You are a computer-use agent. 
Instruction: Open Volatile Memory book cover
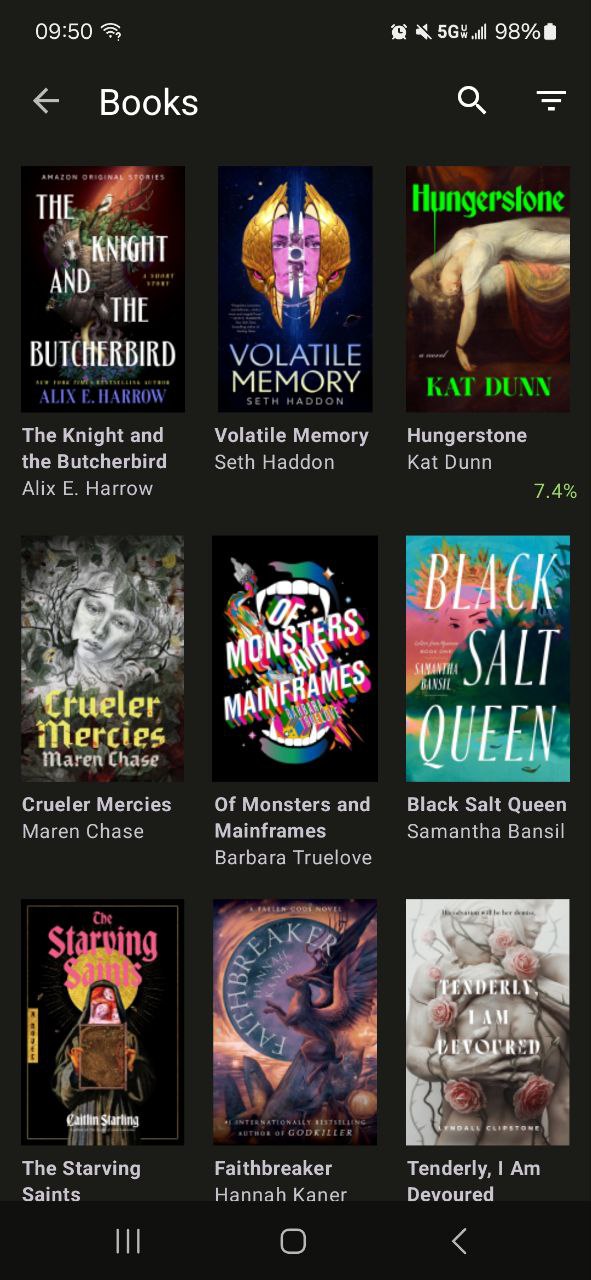[295, 289]
